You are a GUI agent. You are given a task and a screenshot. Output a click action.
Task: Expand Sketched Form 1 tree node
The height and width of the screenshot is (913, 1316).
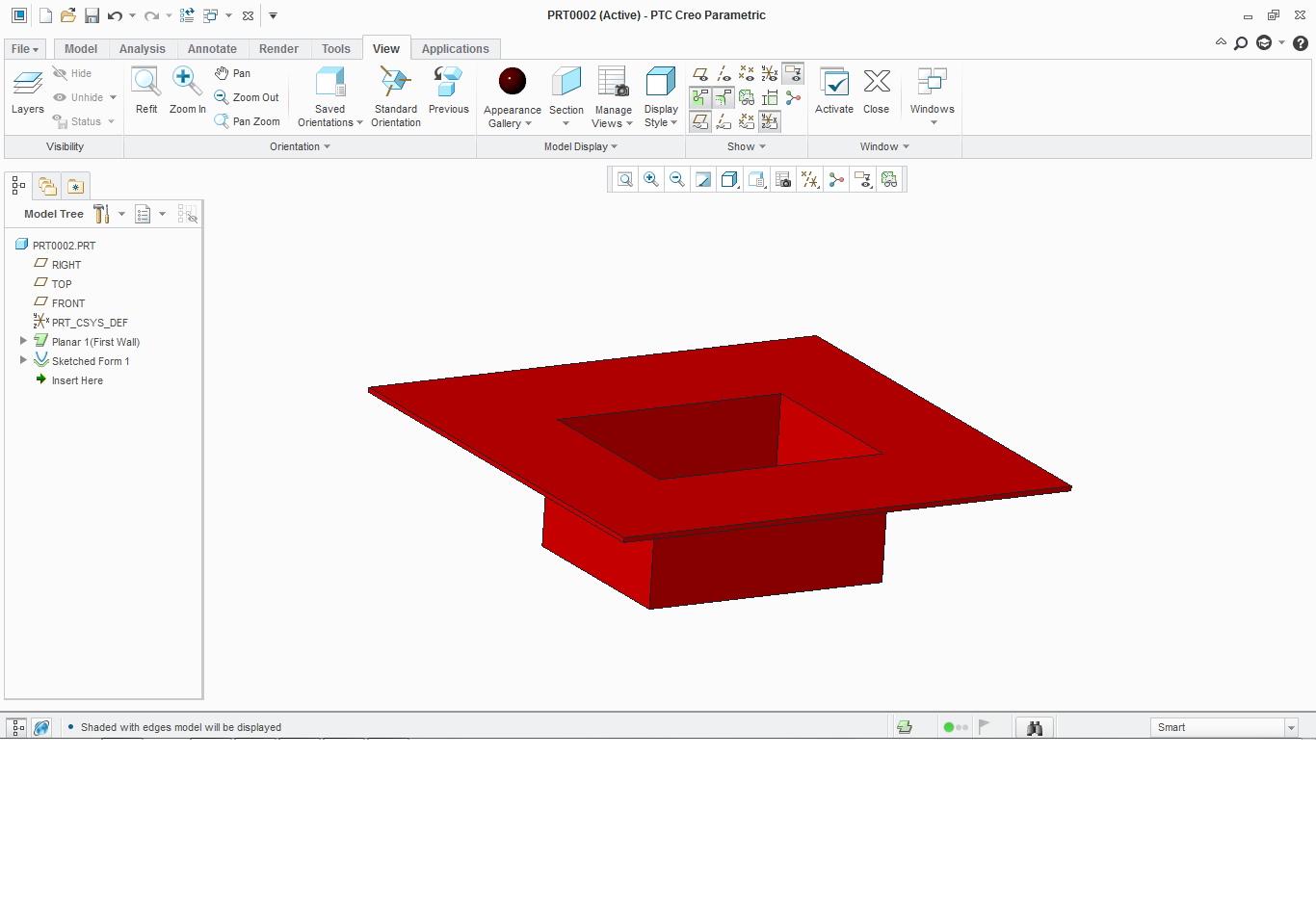(23, 360)
